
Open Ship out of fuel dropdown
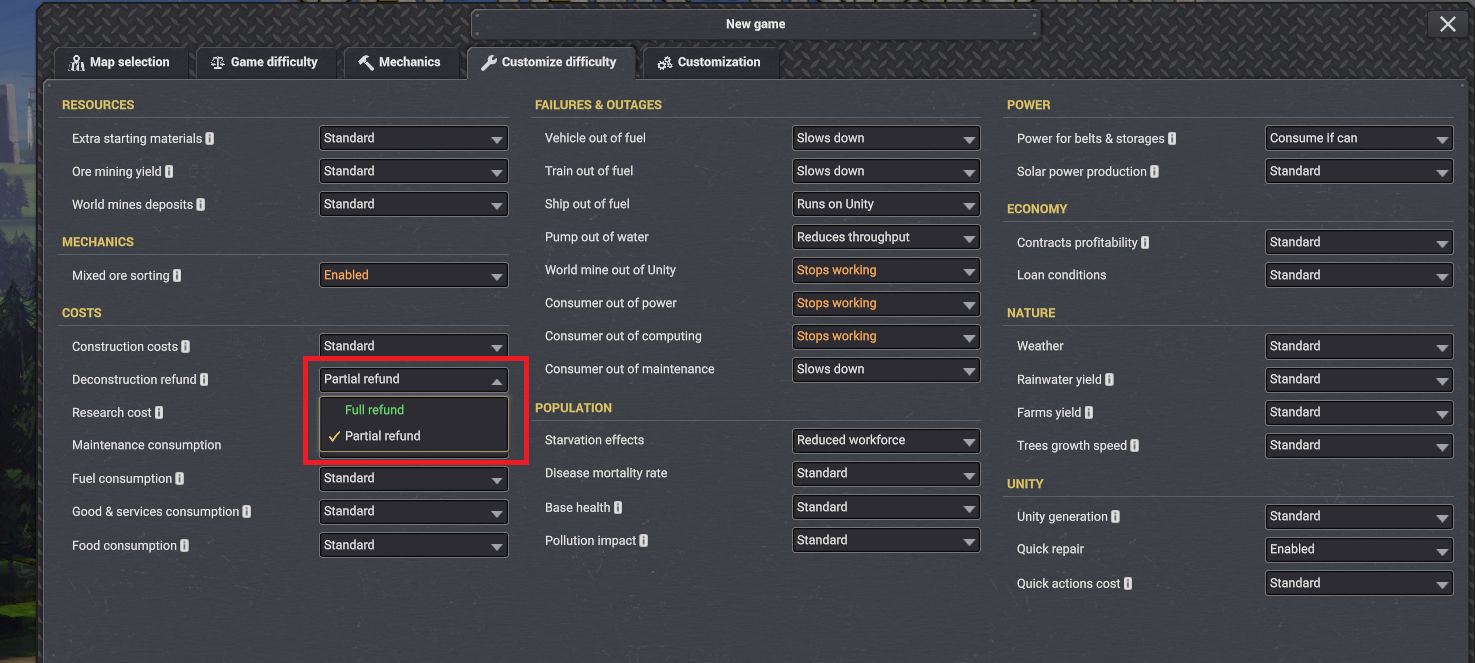[x=886, y=204]
